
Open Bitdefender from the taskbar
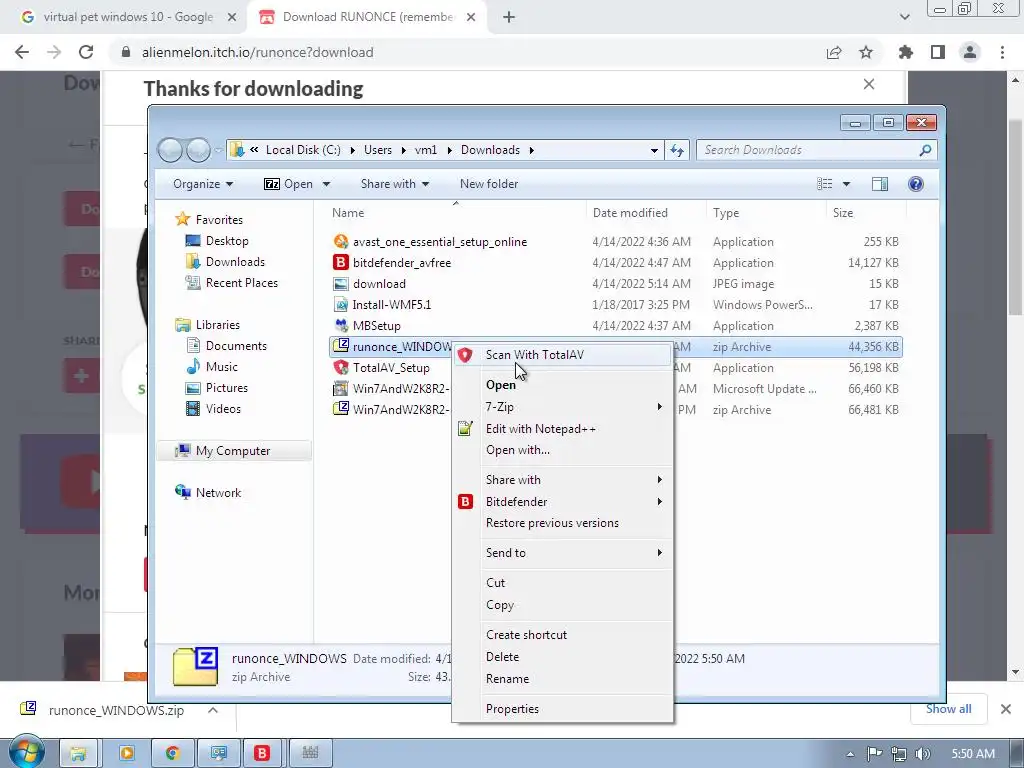click(262, 753)
